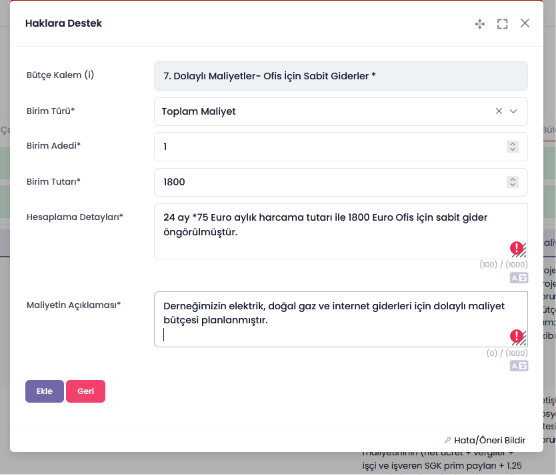Click the Geri button

(85, 391)
